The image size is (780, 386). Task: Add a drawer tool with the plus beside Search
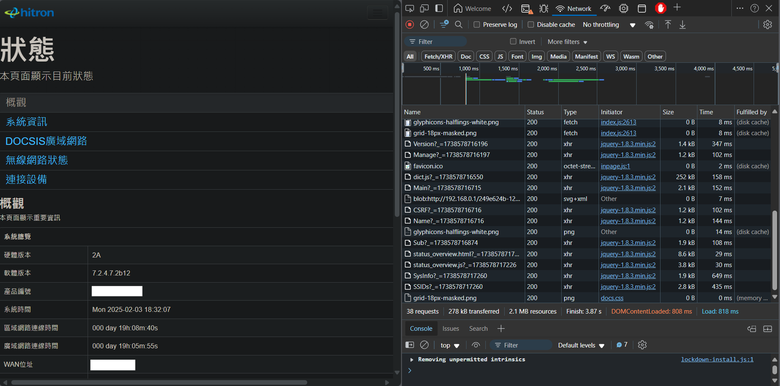click(x=501, y=329)
